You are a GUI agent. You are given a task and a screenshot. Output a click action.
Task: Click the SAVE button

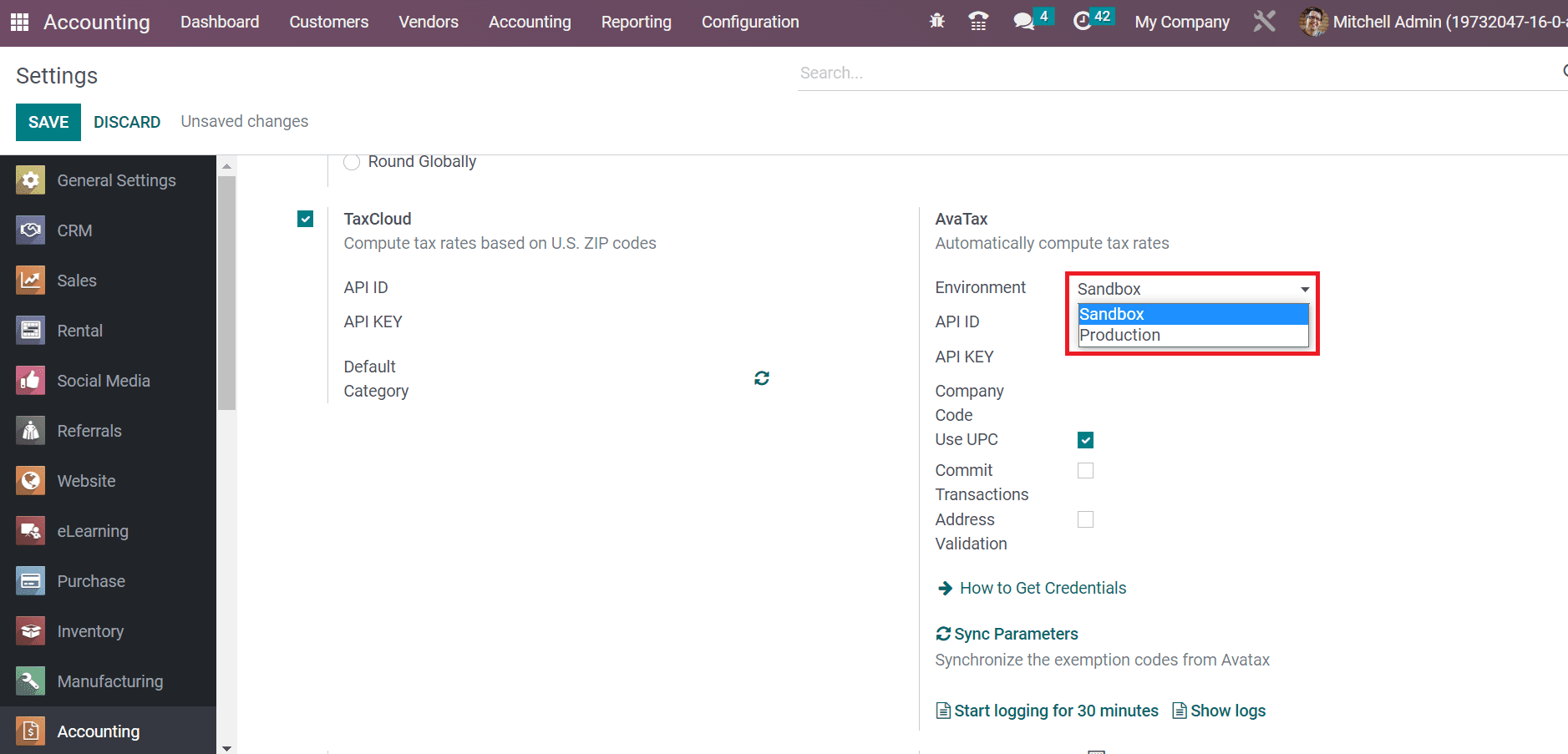pyautogui.click(x=48, y=122)
